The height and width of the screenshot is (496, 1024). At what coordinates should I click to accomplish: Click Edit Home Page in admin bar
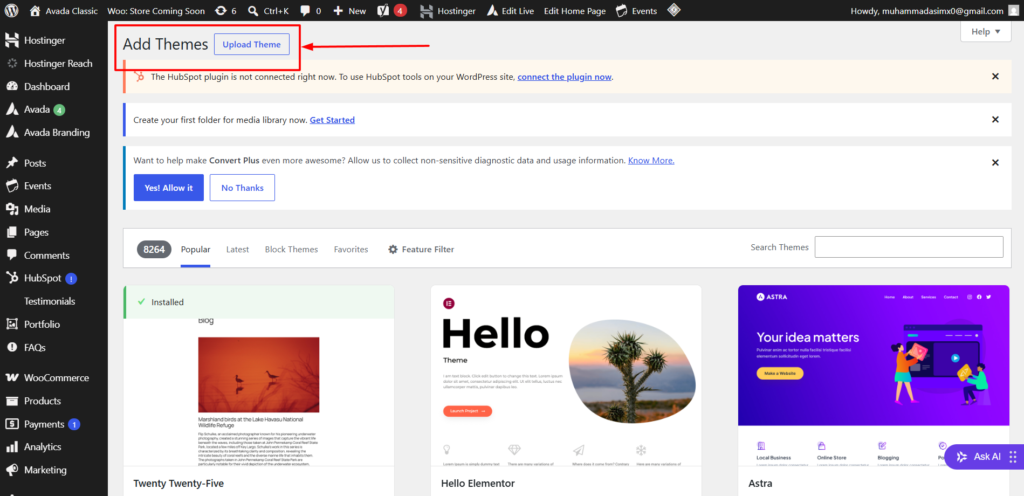click(x=575, y=10)
